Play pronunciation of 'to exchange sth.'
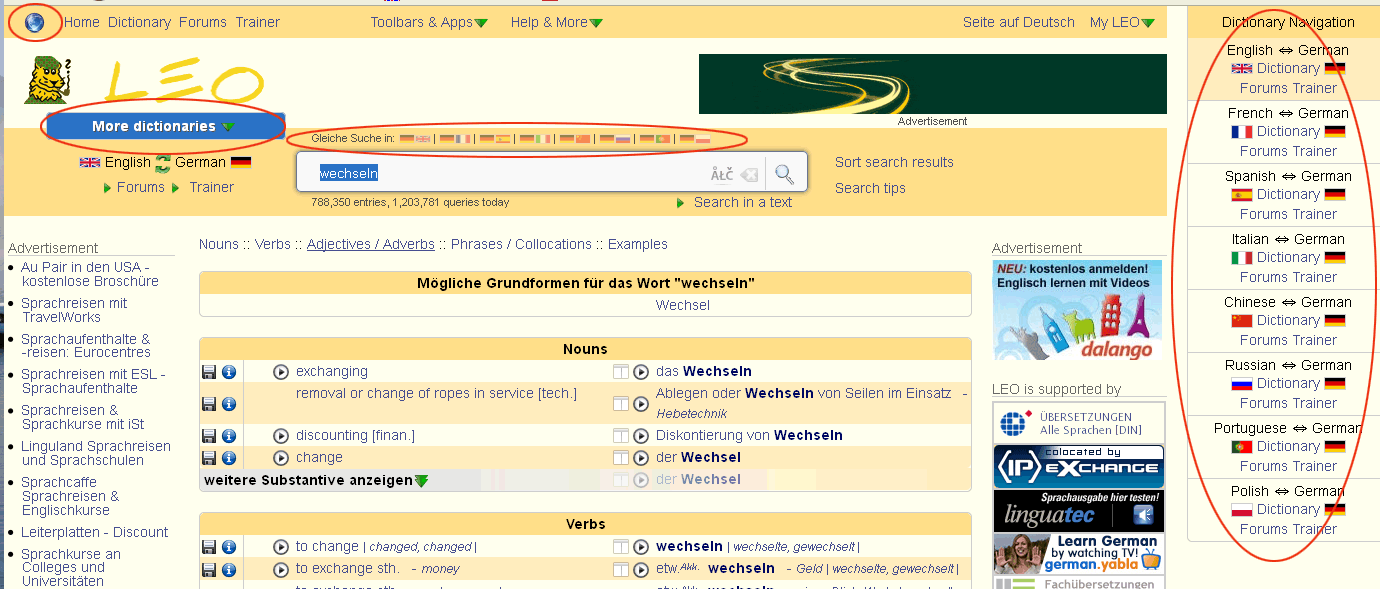The height and width of the screenshot is (589, 1380). coord(281,569)
